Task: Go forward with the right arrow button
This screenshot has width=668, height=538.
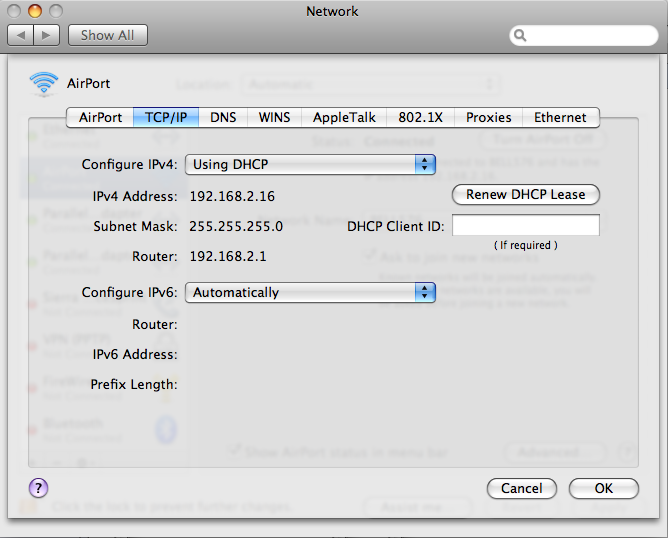Action: (46, 35)
